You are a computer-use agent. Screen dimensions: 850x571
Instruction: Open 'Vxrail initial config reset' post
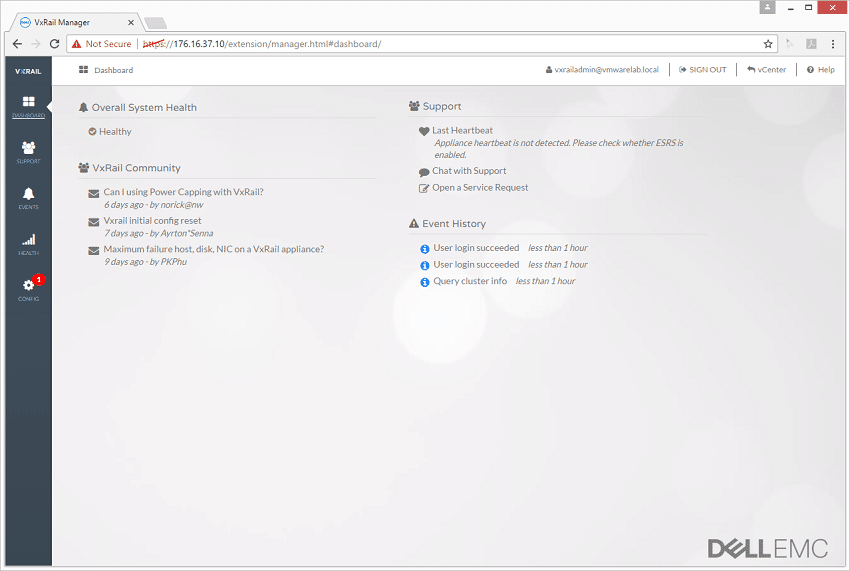coord(152,221)
